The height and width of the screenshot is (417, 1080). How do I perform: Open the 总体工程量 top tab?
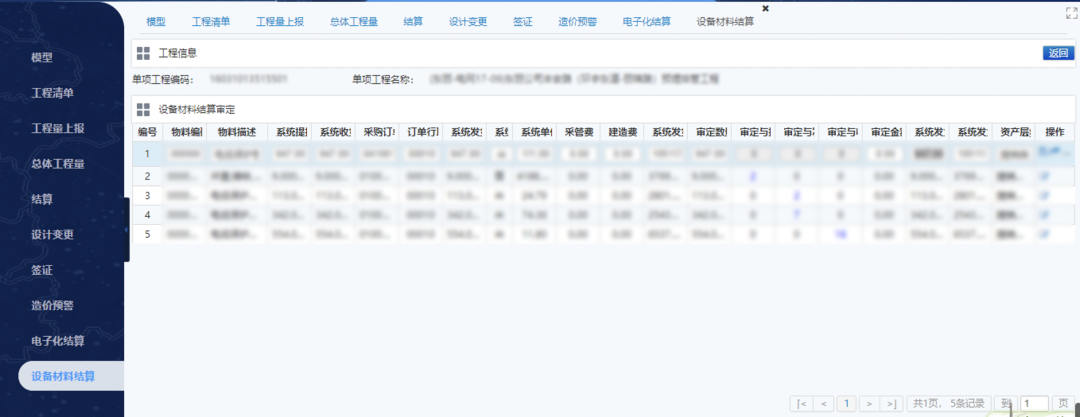click(354, 21)
